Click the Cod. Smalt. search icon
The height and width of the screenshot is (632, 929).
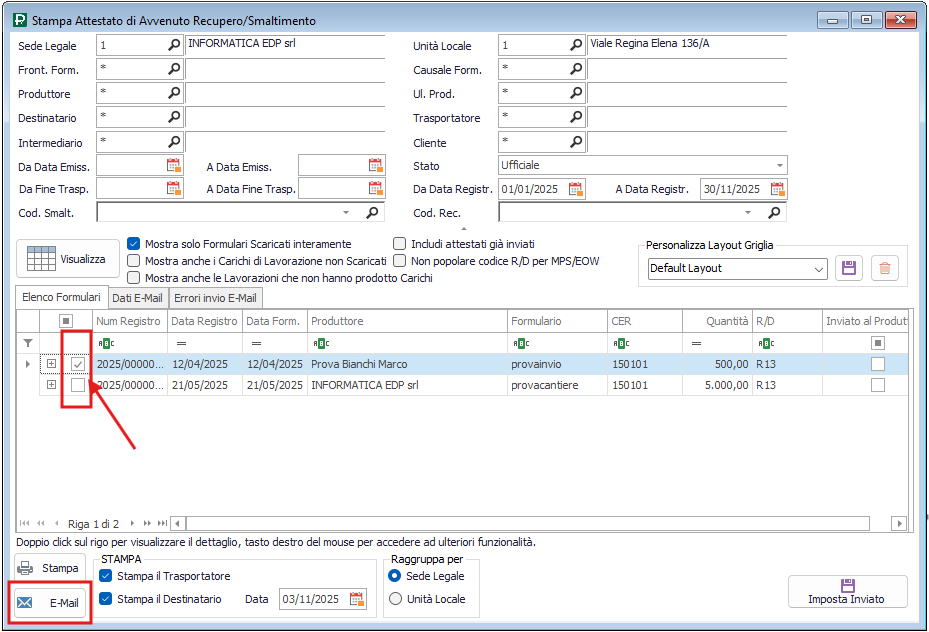coord(372,213)
